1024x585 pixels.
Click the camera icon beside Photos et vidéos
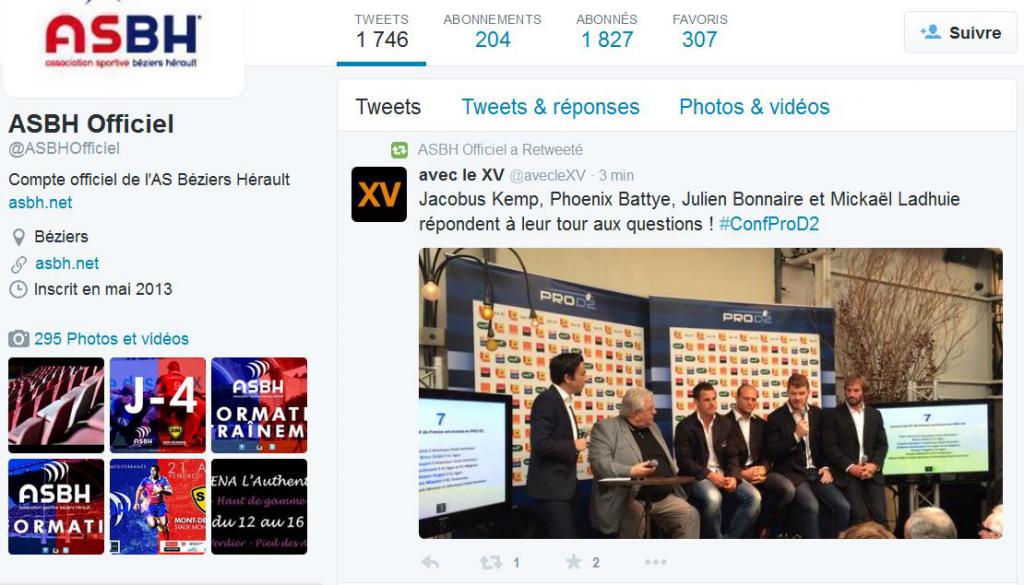pyautogui.click(x=18, y=339)
